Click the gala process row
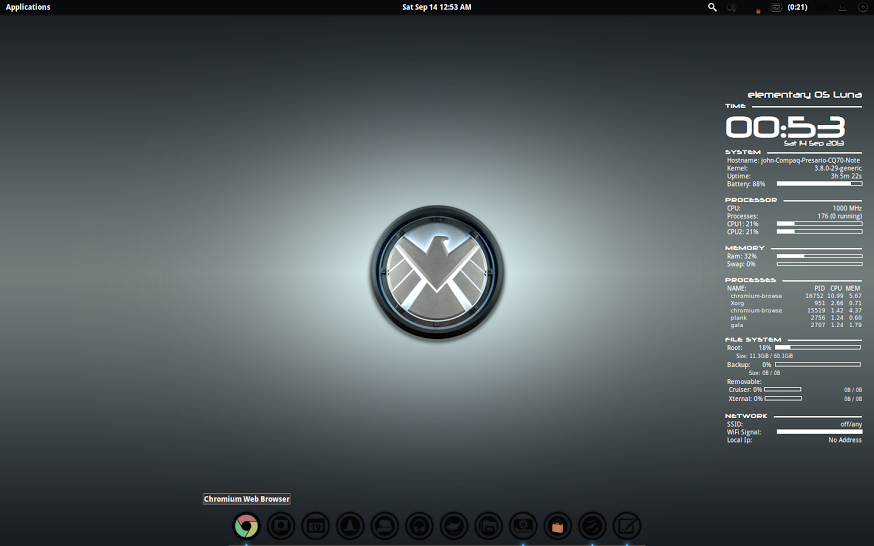 pyautogui.click(x=795, y=325)
